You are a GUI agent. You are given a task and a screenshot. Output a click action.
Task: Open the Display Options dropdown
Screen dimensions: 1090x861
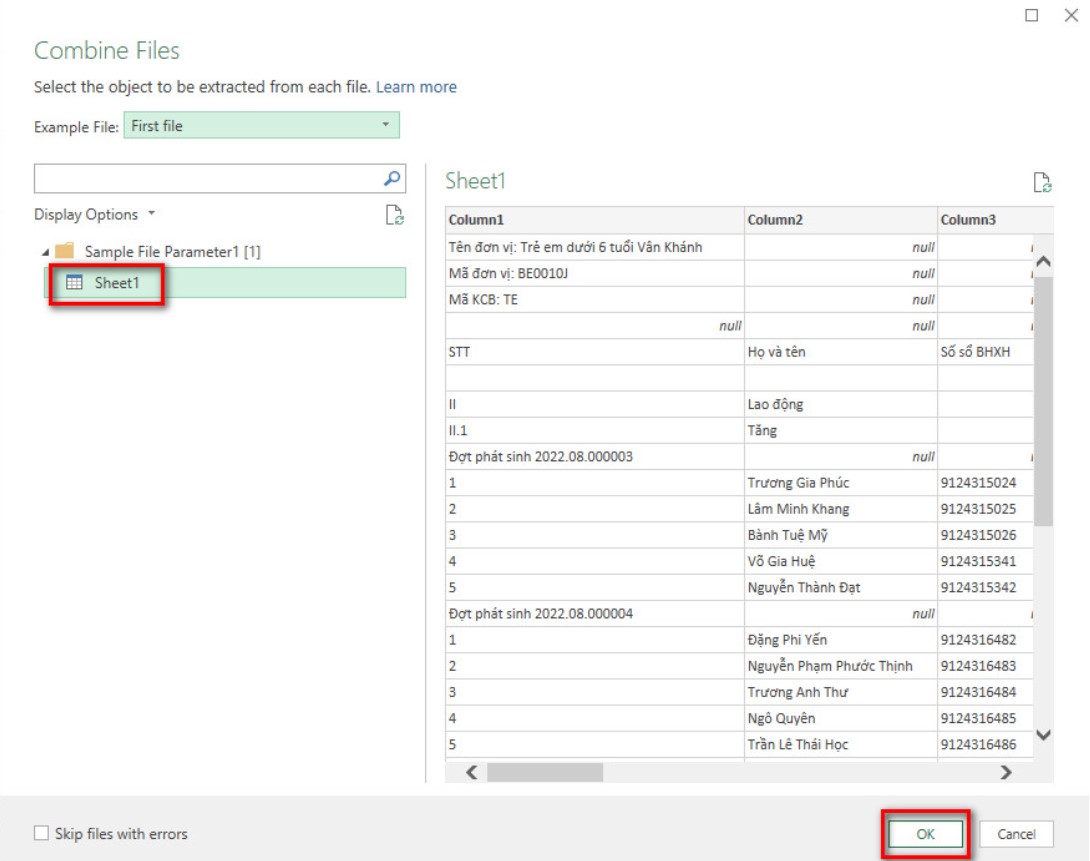pos(95,214)
